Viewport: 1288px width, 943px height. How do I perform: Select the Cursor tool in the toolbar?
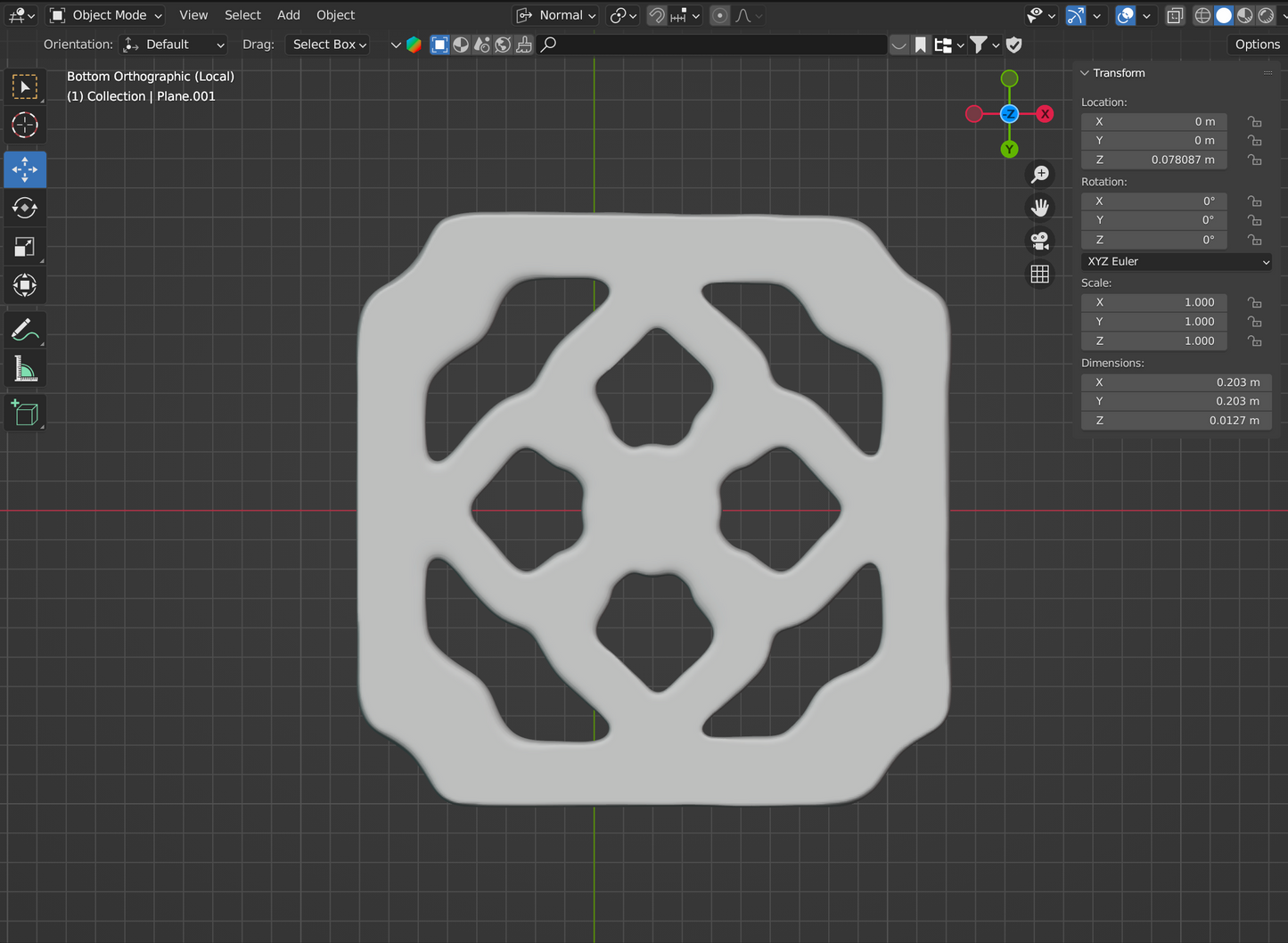tap(25, 126)
